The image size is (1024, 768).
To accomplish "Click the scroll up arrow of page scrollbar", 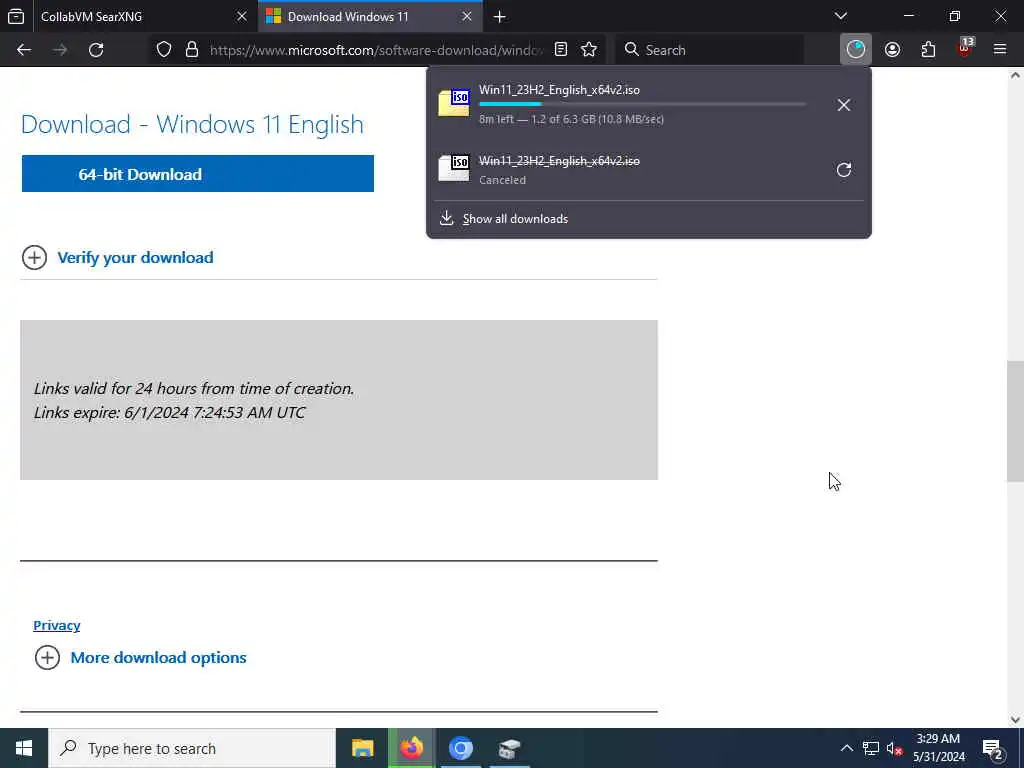I will pyautogui.click(x=1015, y=76).
